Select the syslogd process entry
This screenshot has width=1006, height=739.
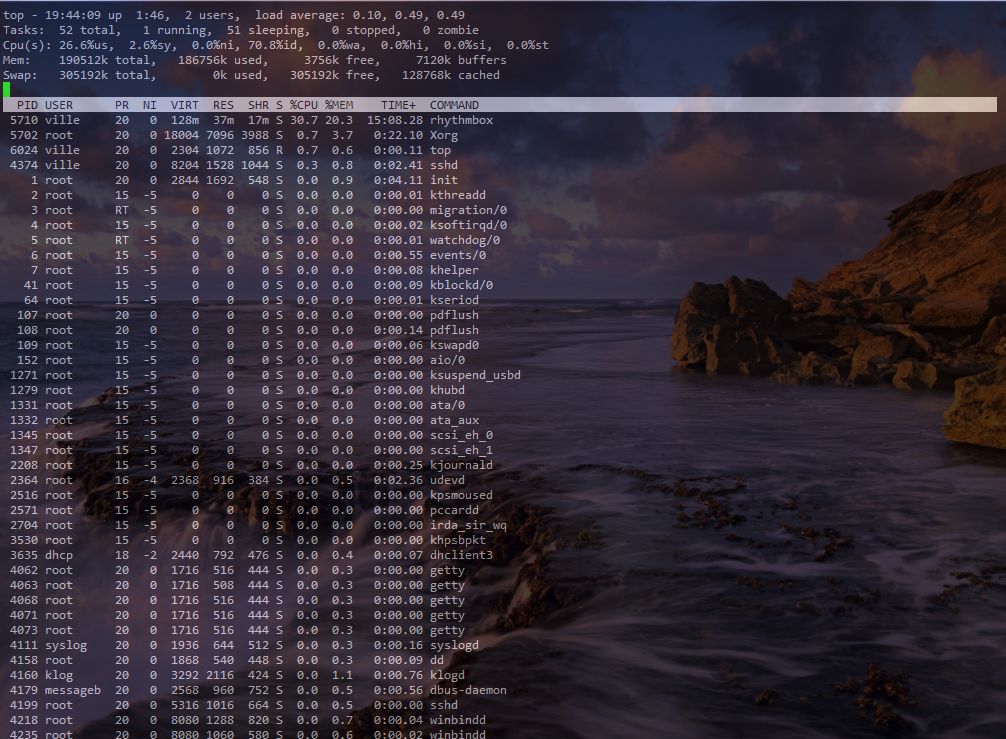454,645
